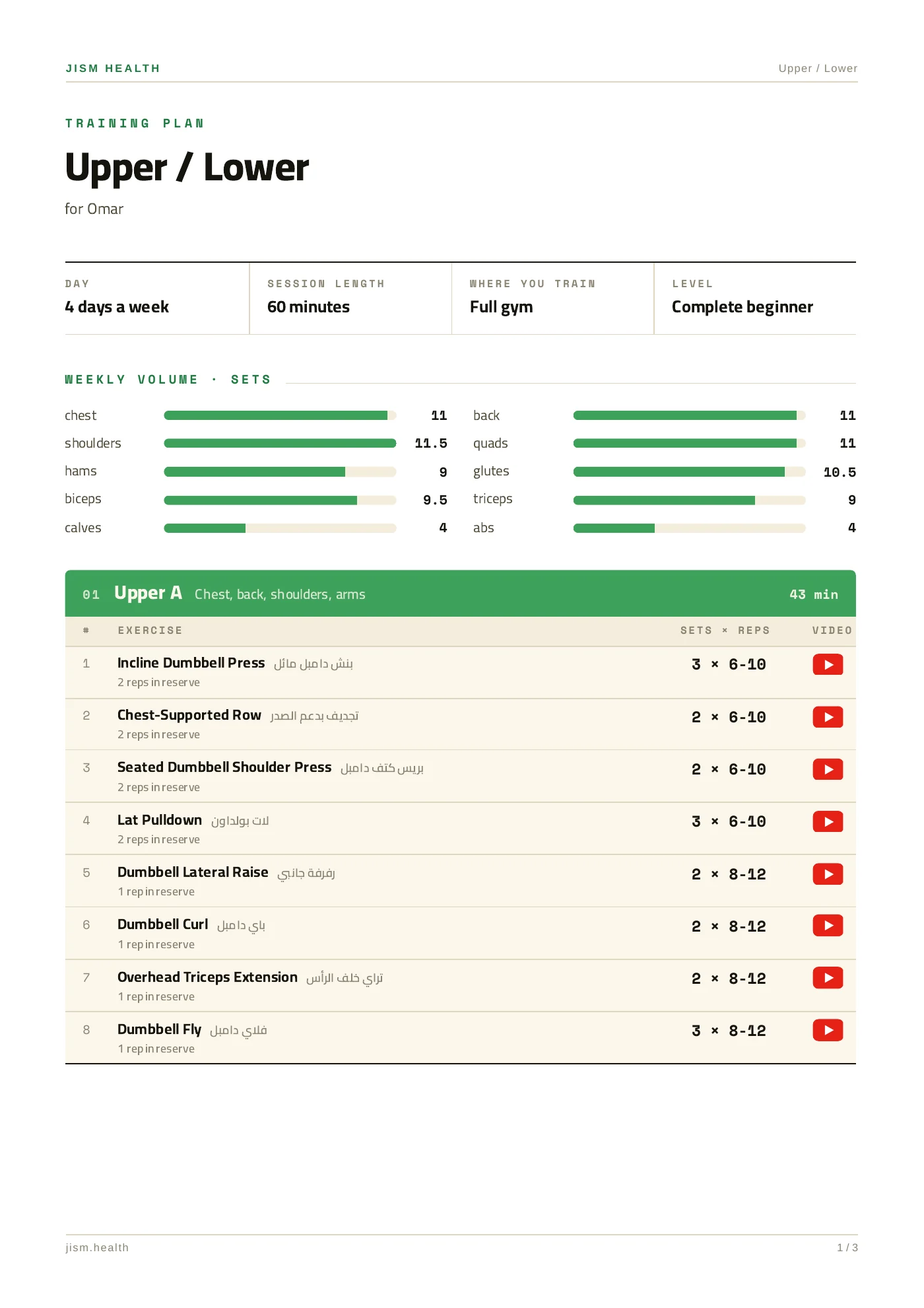Click the glutes weekly volume bar

(x=689, y=471)
